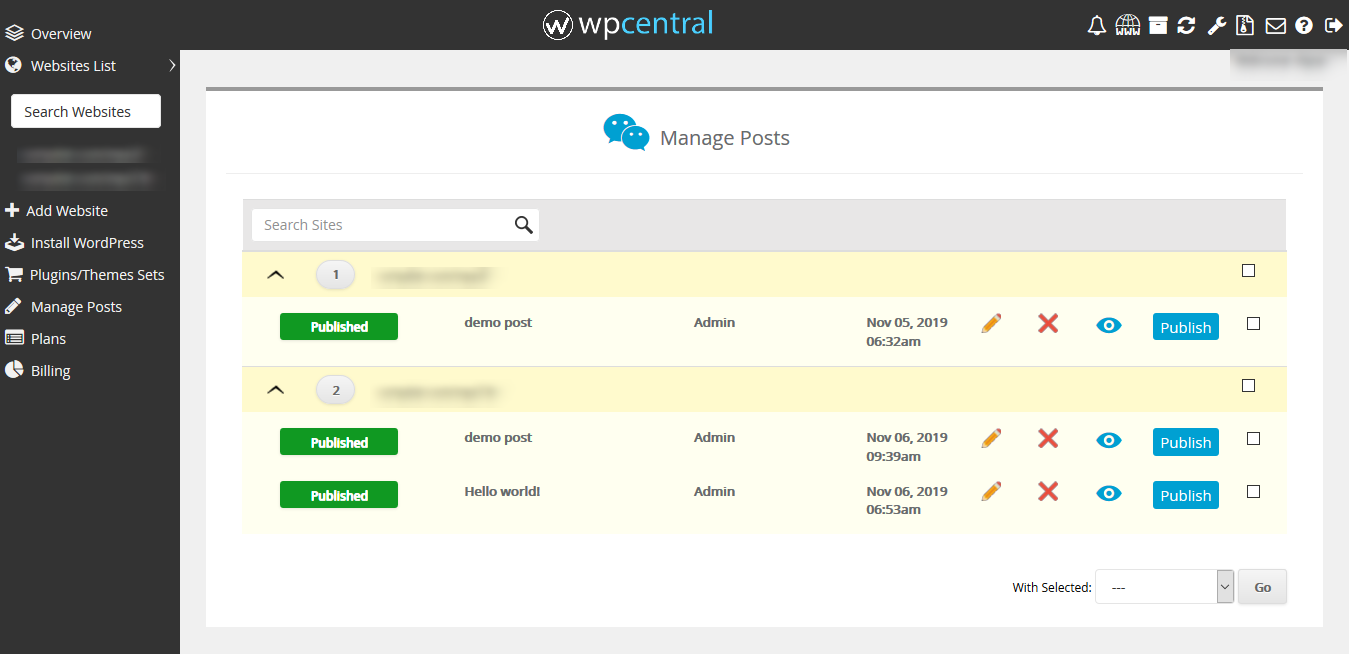Click site number 2 badge

click(336, 389)
